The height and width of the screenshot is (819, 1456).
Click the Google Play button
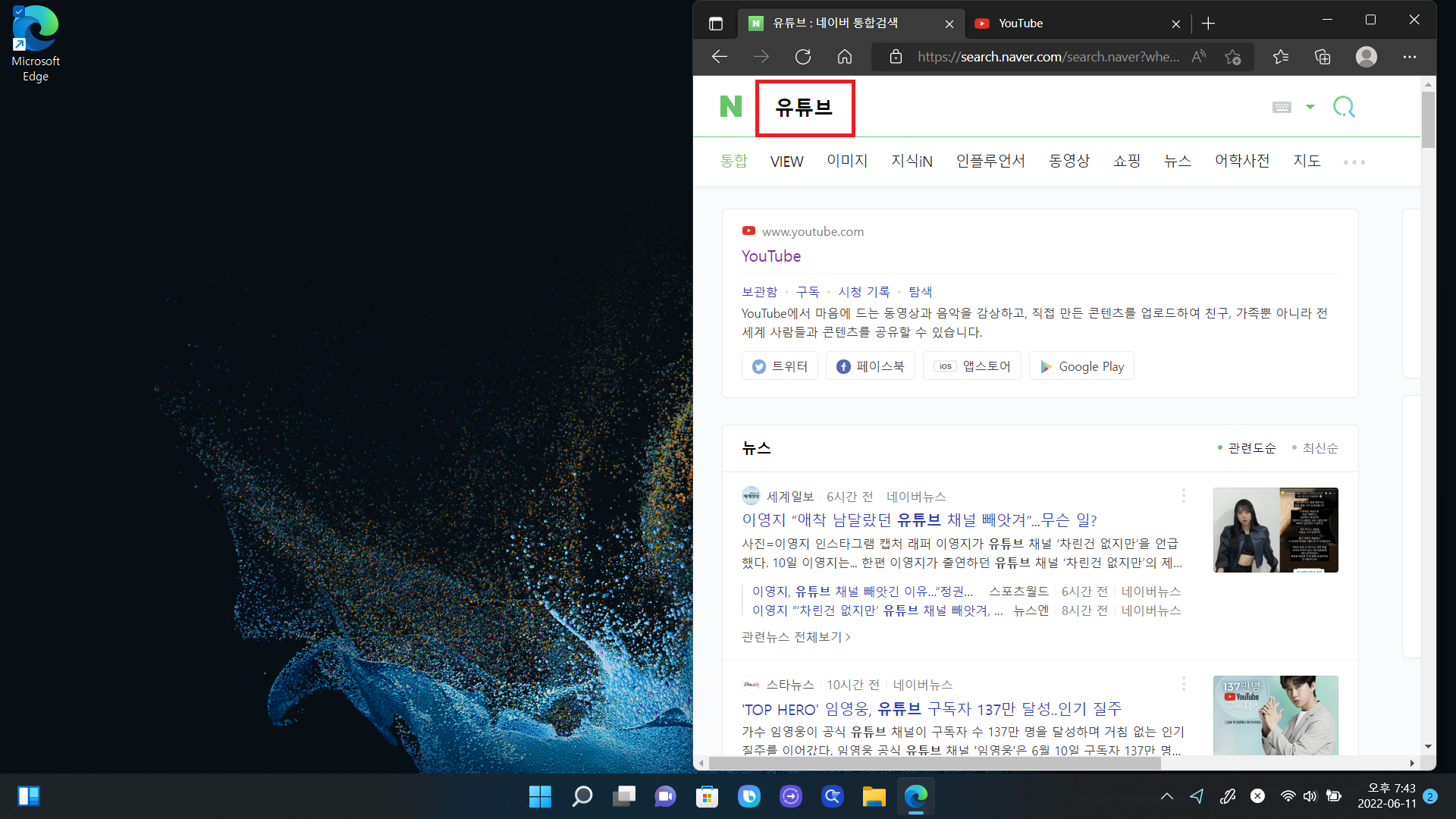click(x=1081, y=366)
